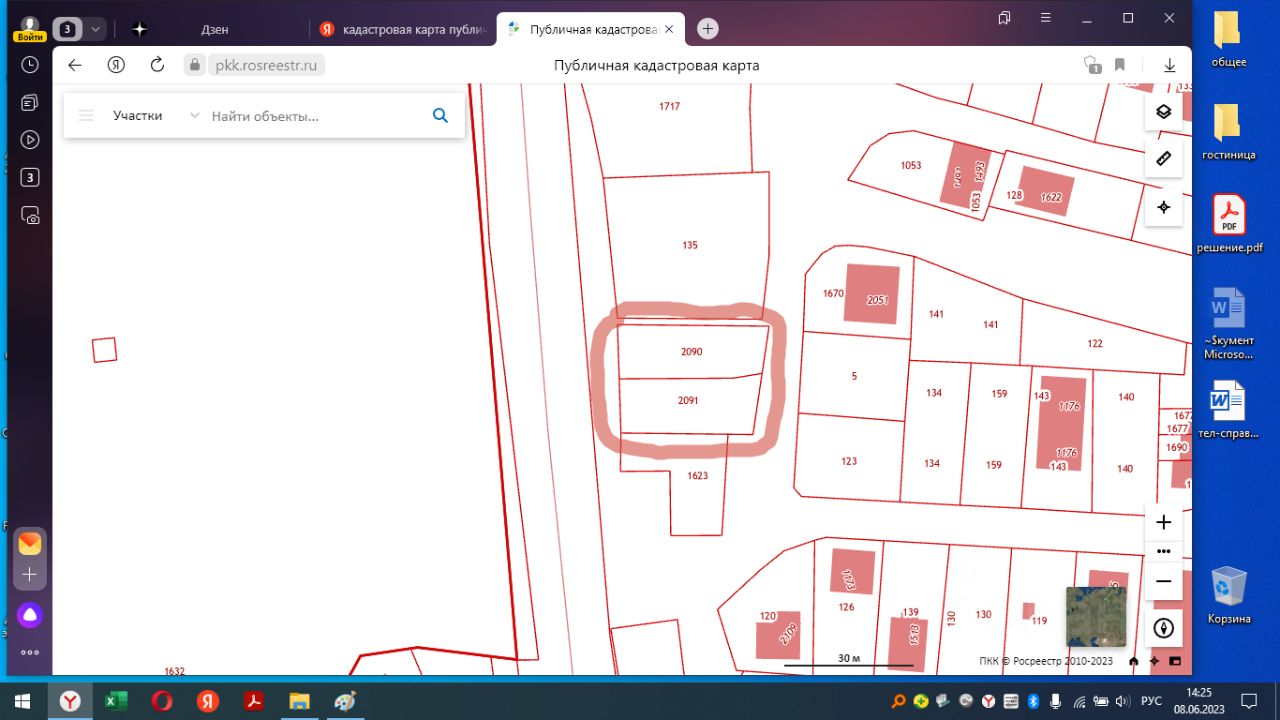Open the three-dots zoom options
Screen dimensions: 1280x720
(x=1163, y=551)
